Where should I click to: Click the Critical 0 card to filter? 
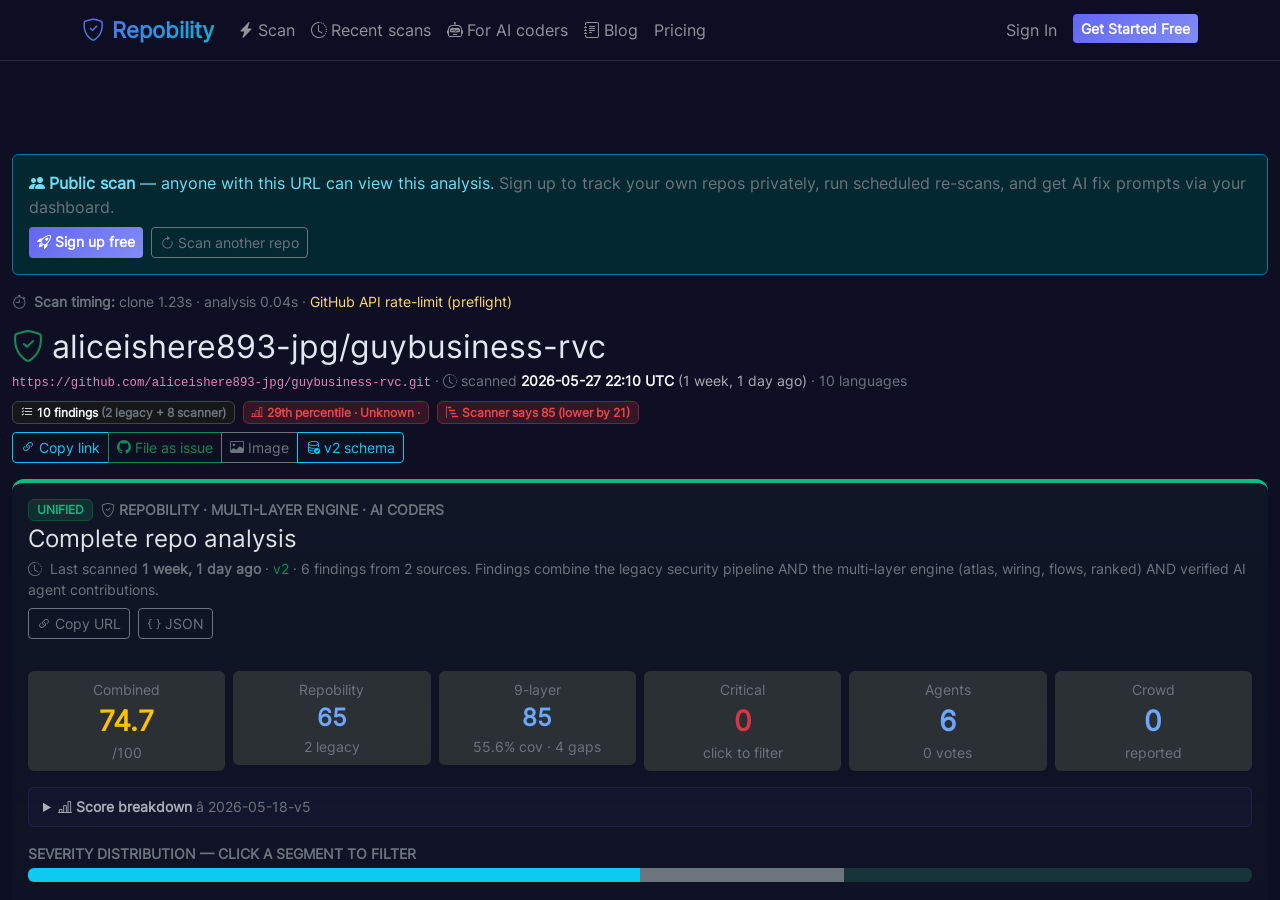pos(742,721)
